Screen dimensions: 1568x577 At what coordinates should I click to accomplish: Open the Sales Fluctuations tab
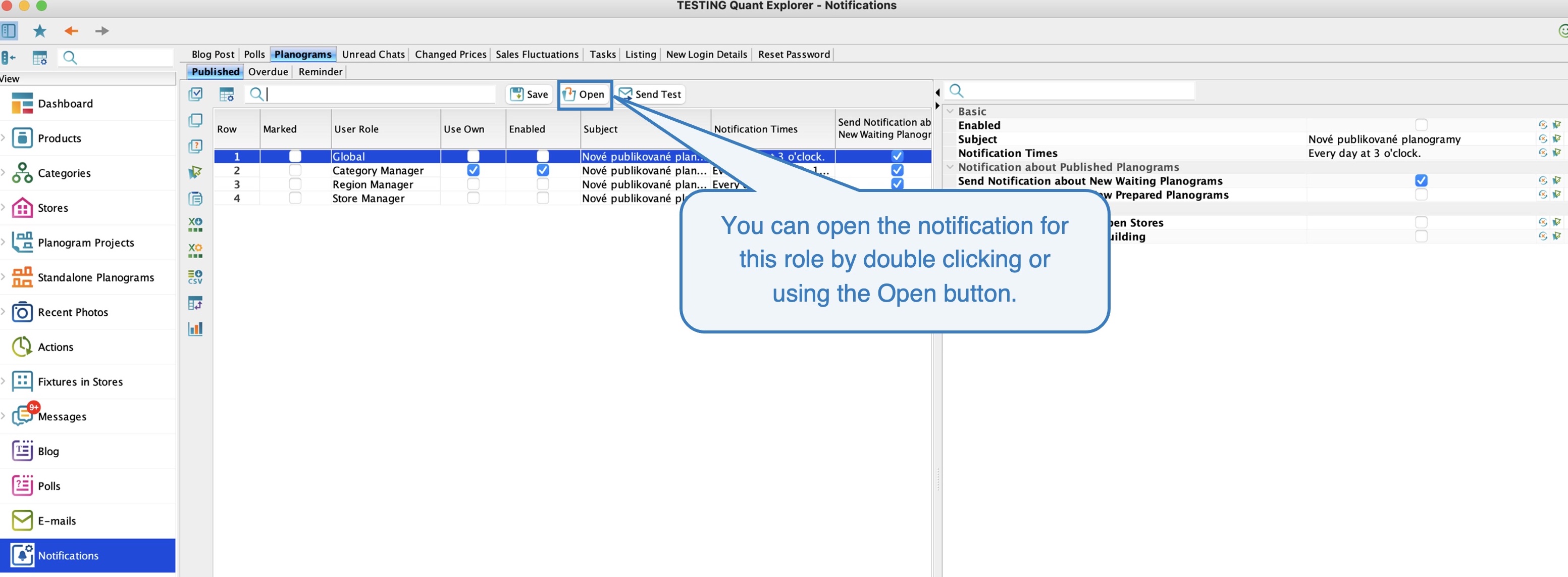pyautogui.click(x=537, y=54)
